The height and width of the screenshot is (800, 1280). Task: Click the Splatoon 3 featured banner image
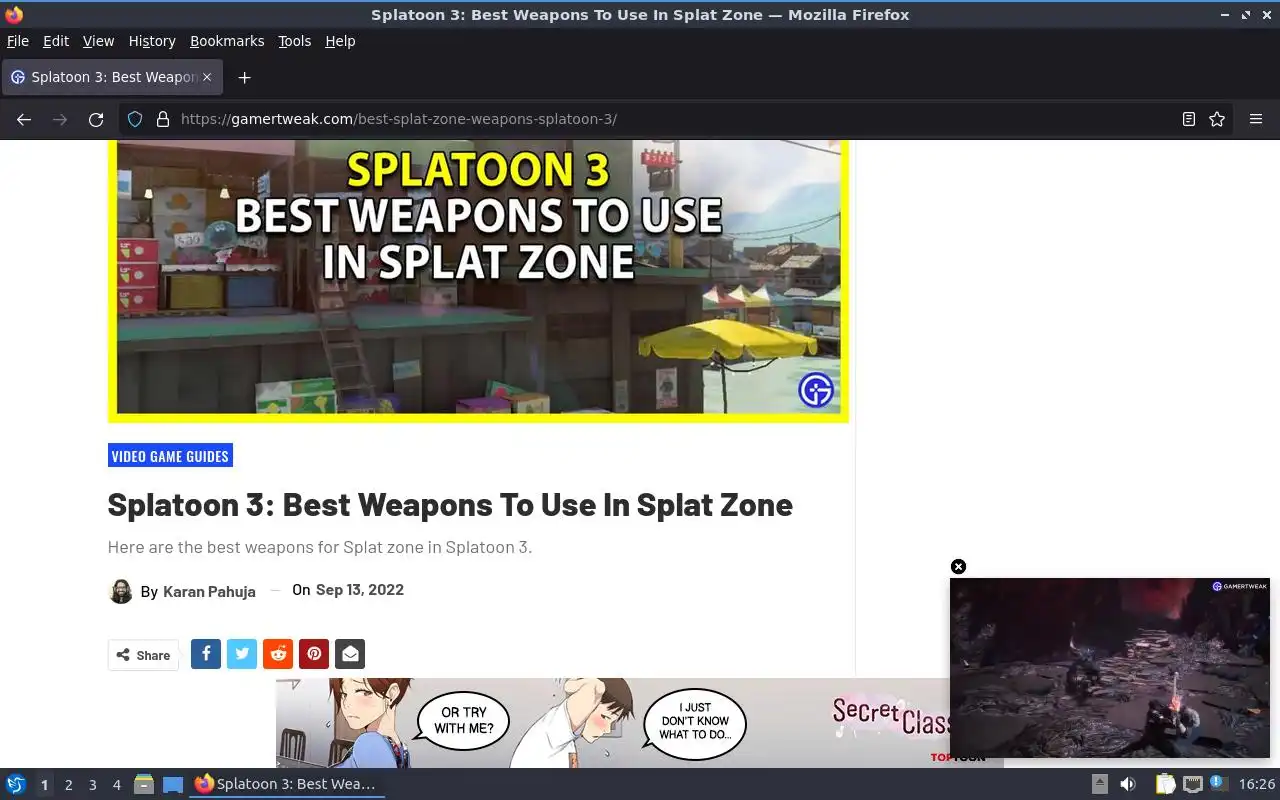[478, 280]
